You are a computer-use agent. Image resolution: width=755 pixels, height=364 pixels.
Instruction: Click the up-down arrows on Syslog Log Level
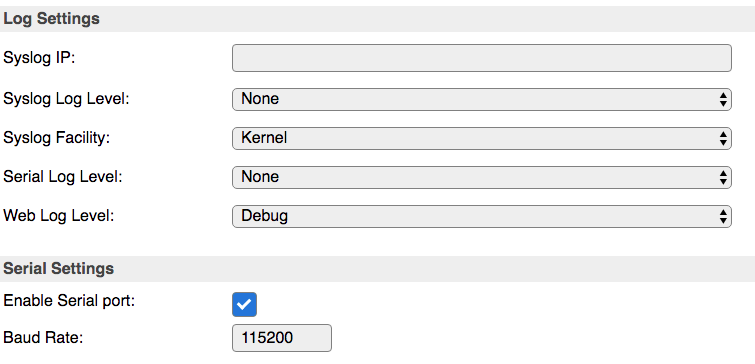pyautogui.click(x=723, y=99)
